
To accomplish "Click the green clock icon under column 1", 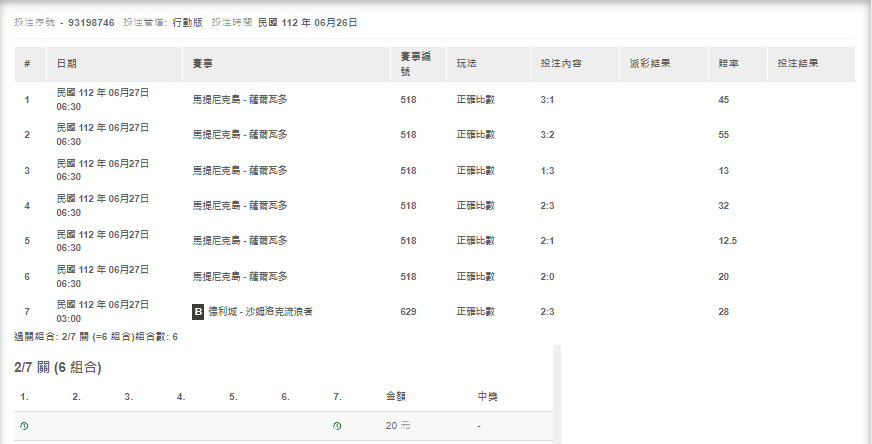I will [x=24, y=426].
